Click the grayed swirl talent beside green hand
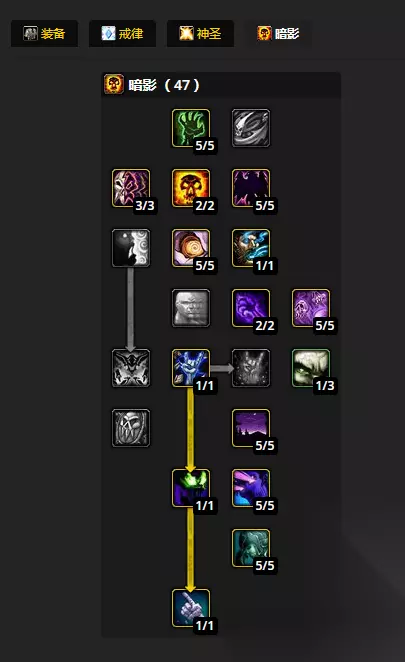This screenshot has height=662, width=405. [251, 128]
